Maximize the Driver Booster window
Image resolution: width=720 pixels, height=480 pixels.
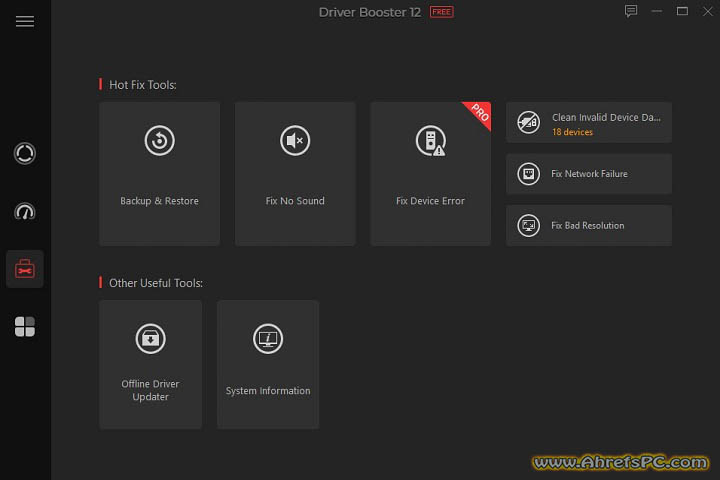coord(682,11)
